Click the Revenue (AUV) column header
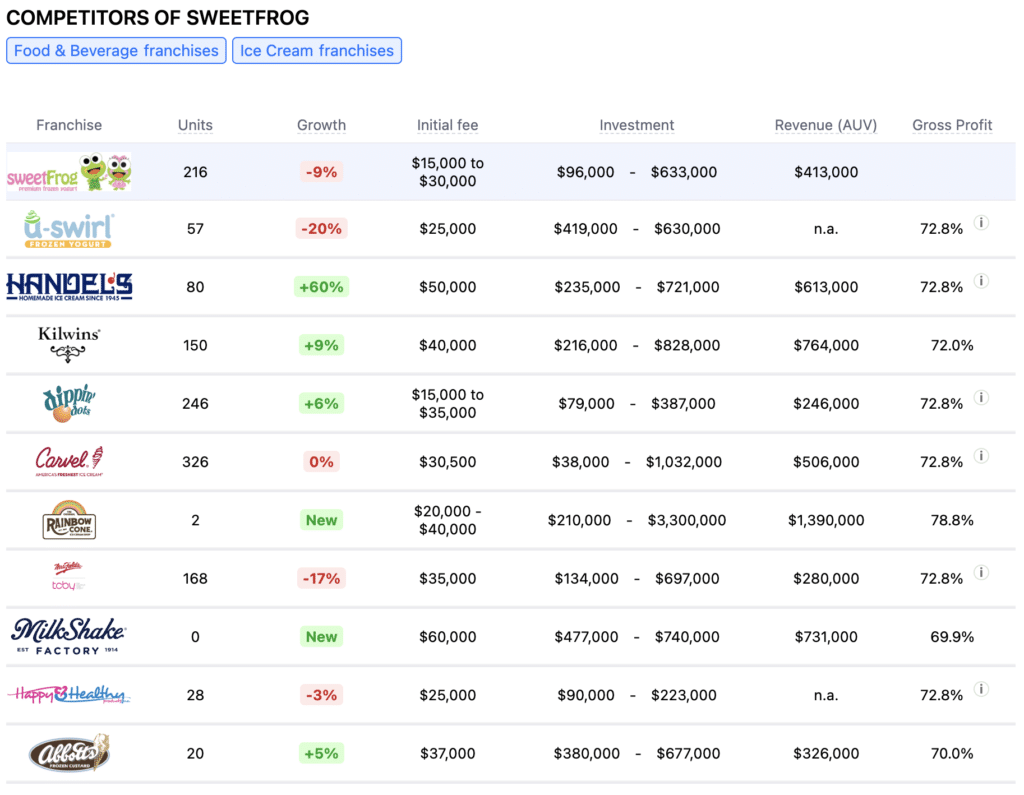Screen dimensions: 1024x795 [x=825, y=125]
